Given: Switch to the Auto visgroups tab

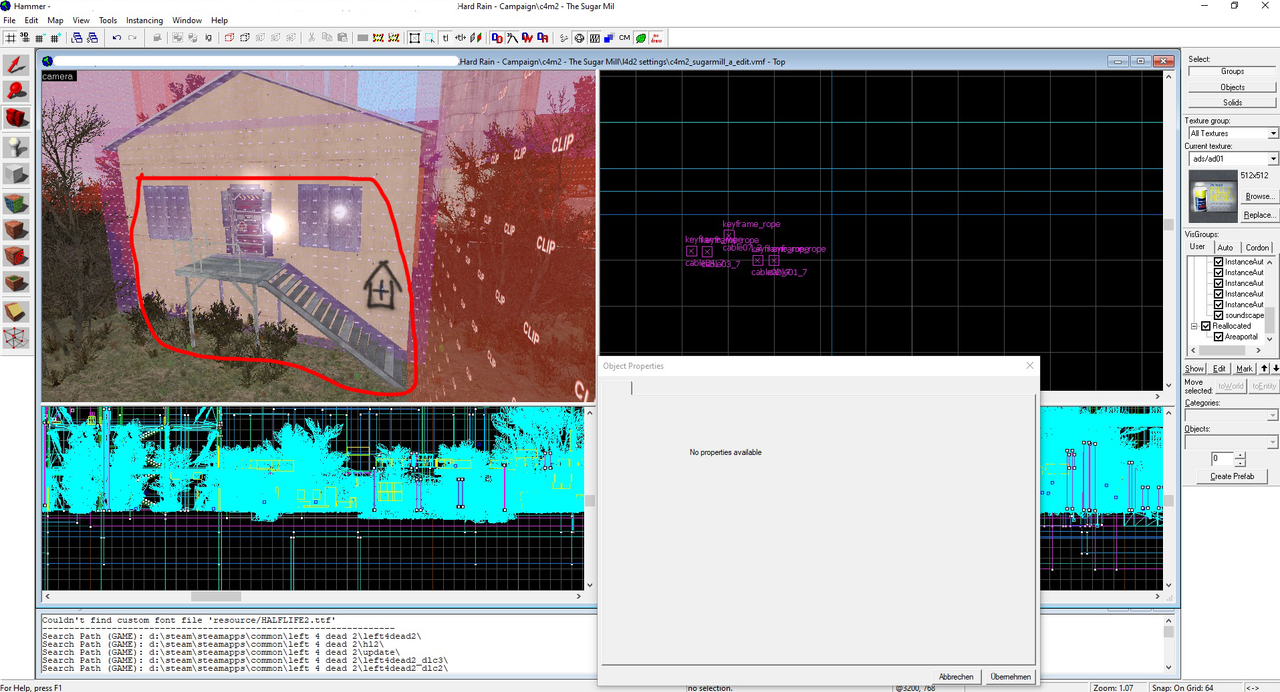Looking at the screenshot, I should (1225, 247).
